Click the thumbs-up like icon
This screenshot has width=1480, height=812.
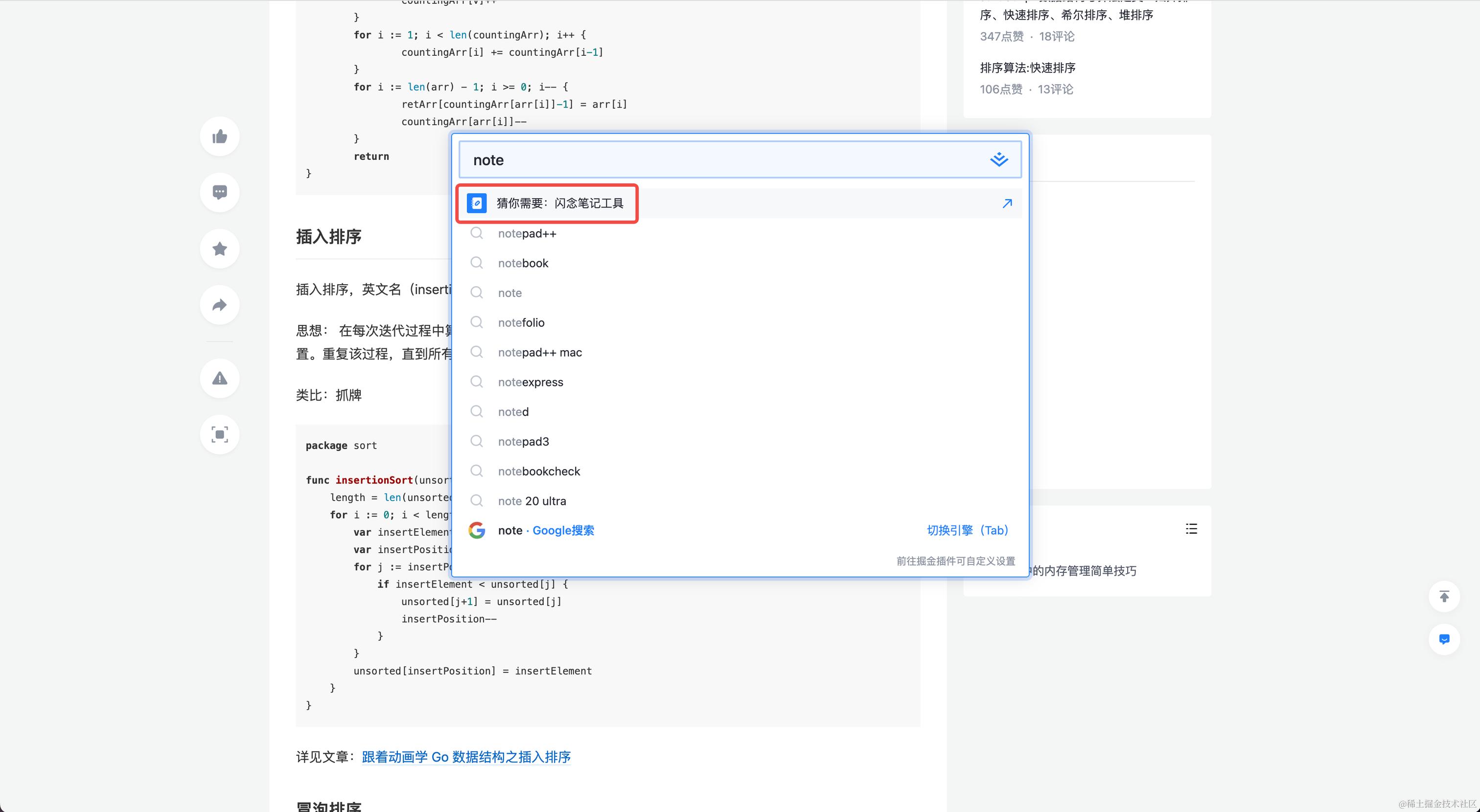tap(219, 136)
